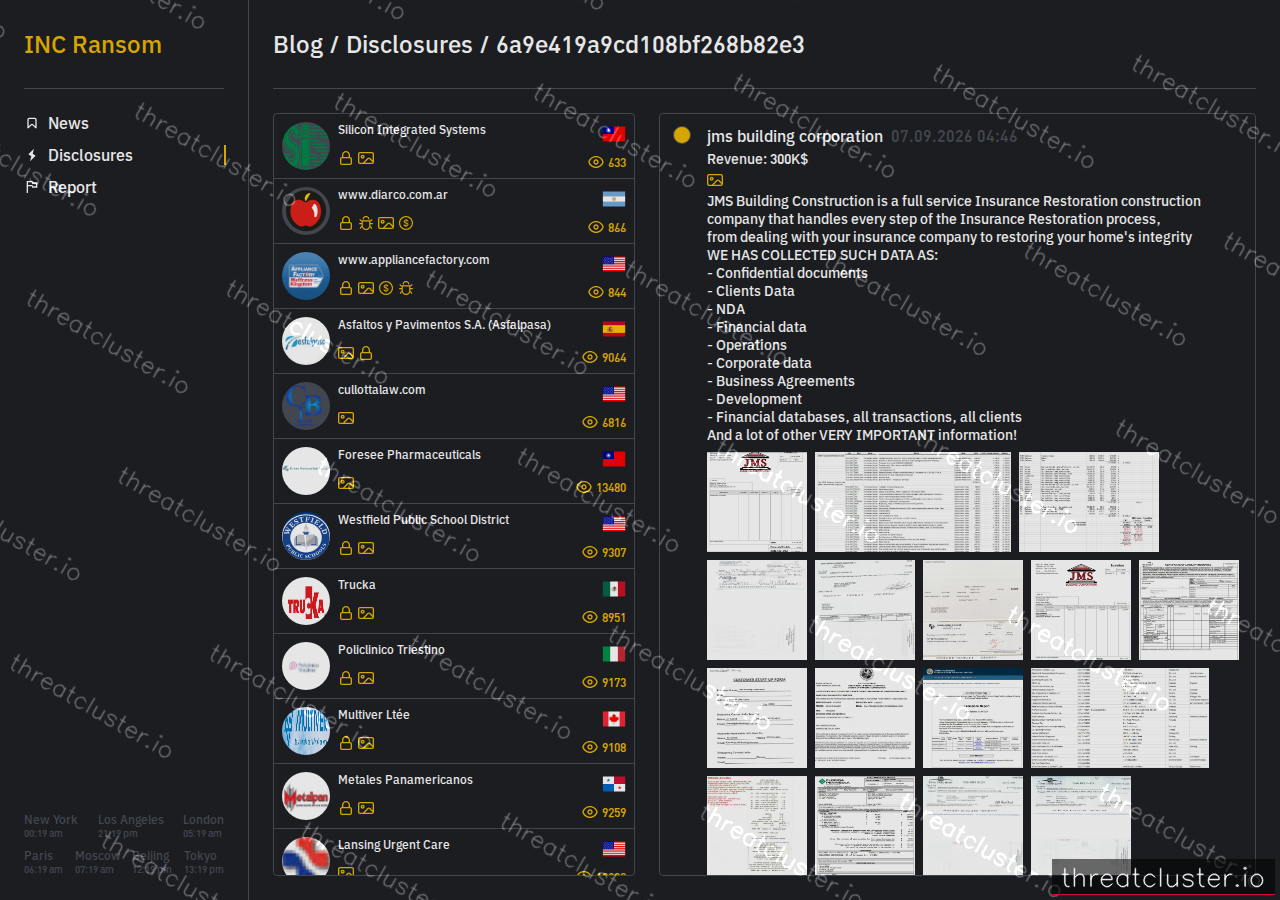1280x900 pixels.
Task: Go to Report in the sidebar
Action: (x=72, y=187)
